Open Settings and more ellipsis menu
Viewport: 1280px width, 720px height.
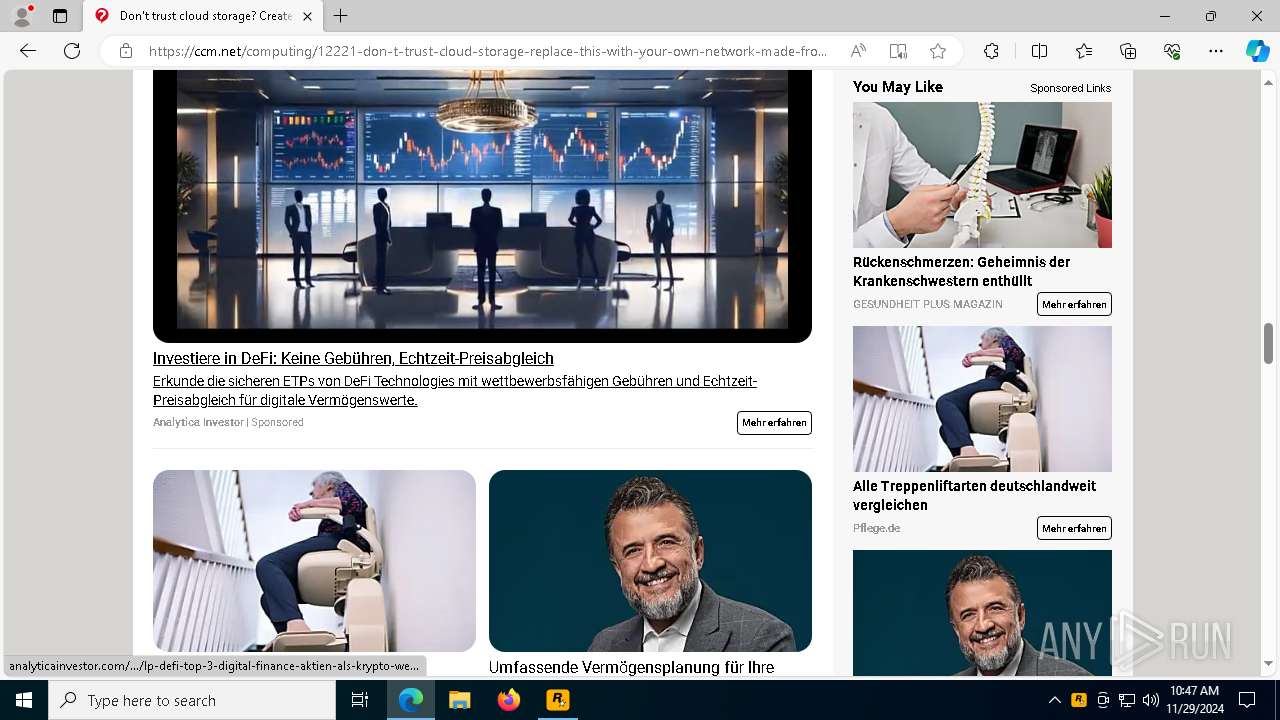pos(1216,51)
